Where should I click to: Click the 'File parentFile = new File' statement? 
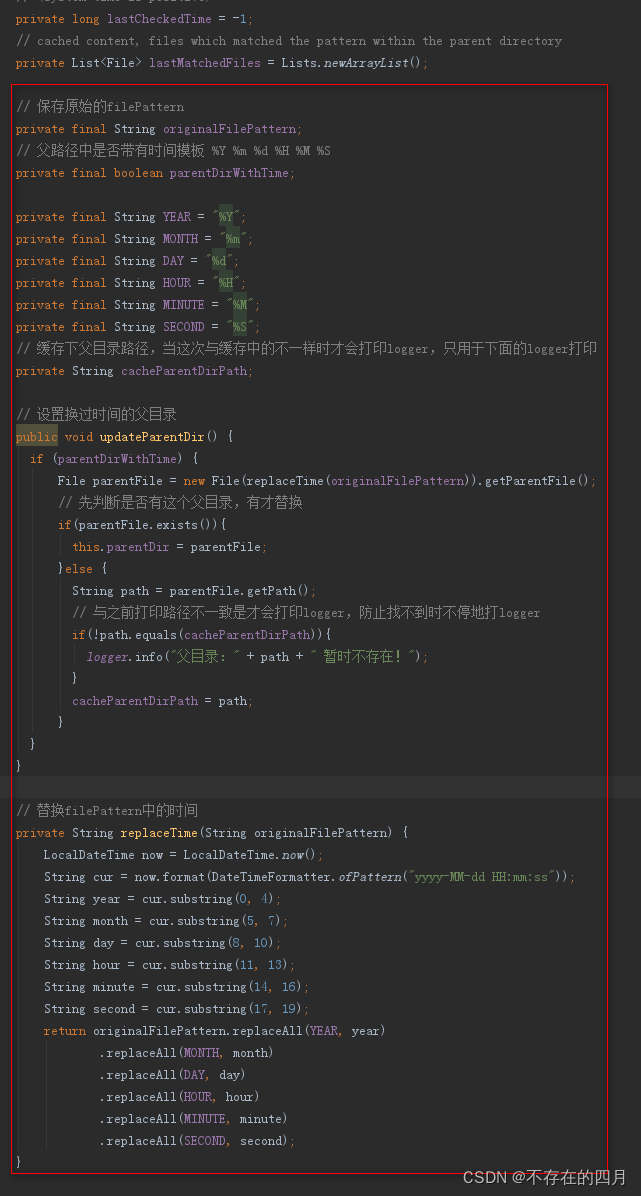327,481
